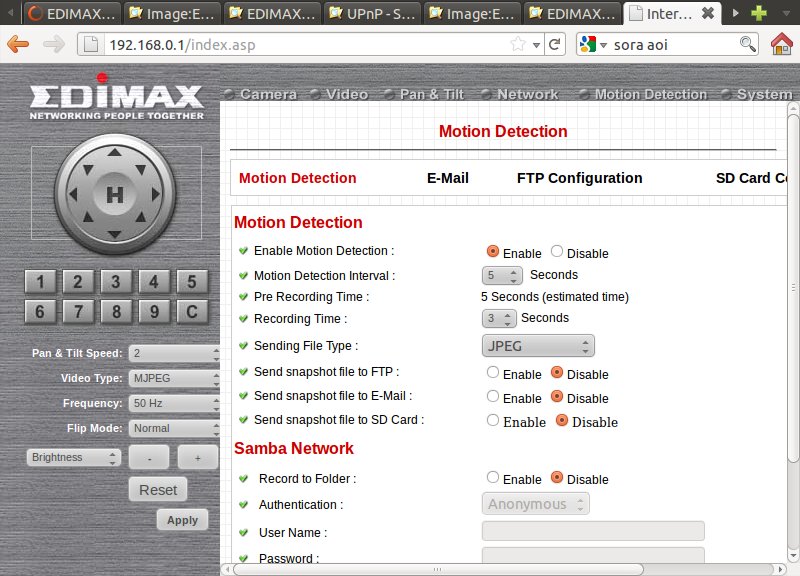Reload the page with refresh icon
Image resolution: width=800 pixels, height=576 pixels.
pyautogui.click(x=555, y=44)
